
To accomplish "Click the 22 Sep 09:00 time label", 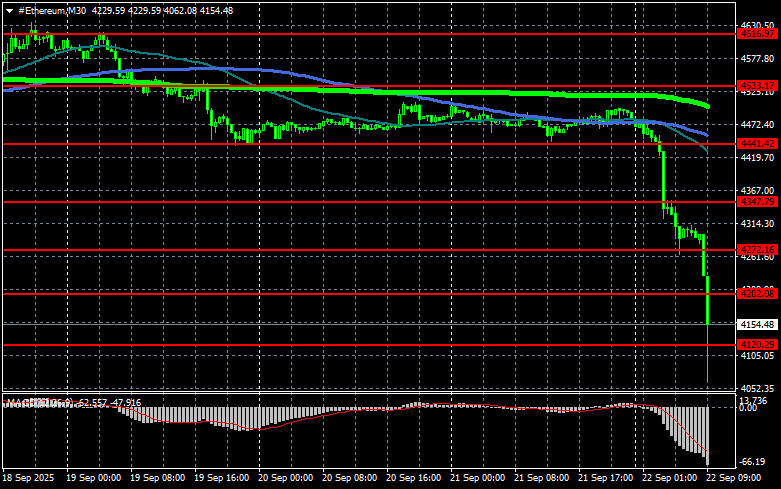I will 733,478.
